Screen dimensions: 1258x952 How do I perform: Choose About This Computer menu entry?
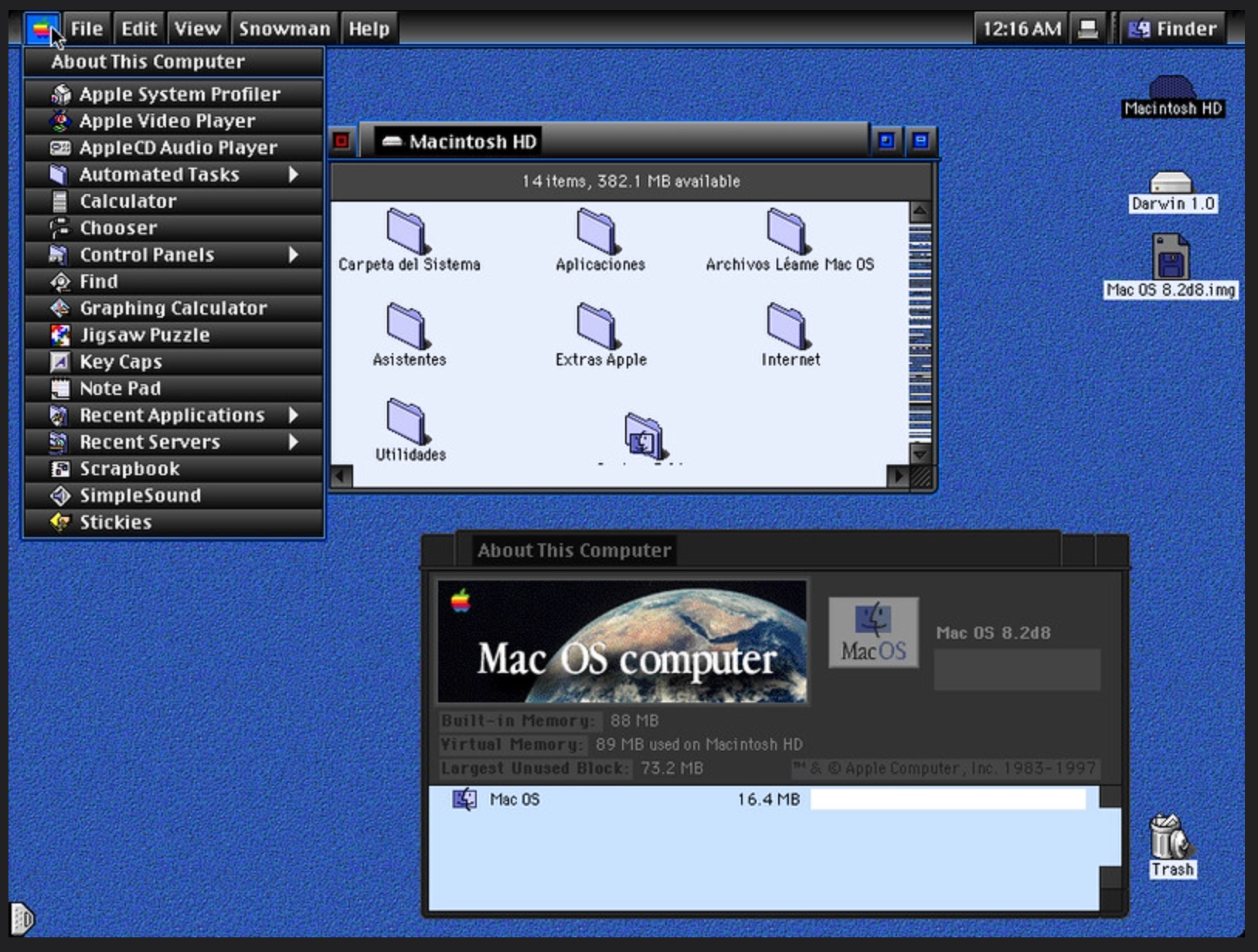click(174, 62)
